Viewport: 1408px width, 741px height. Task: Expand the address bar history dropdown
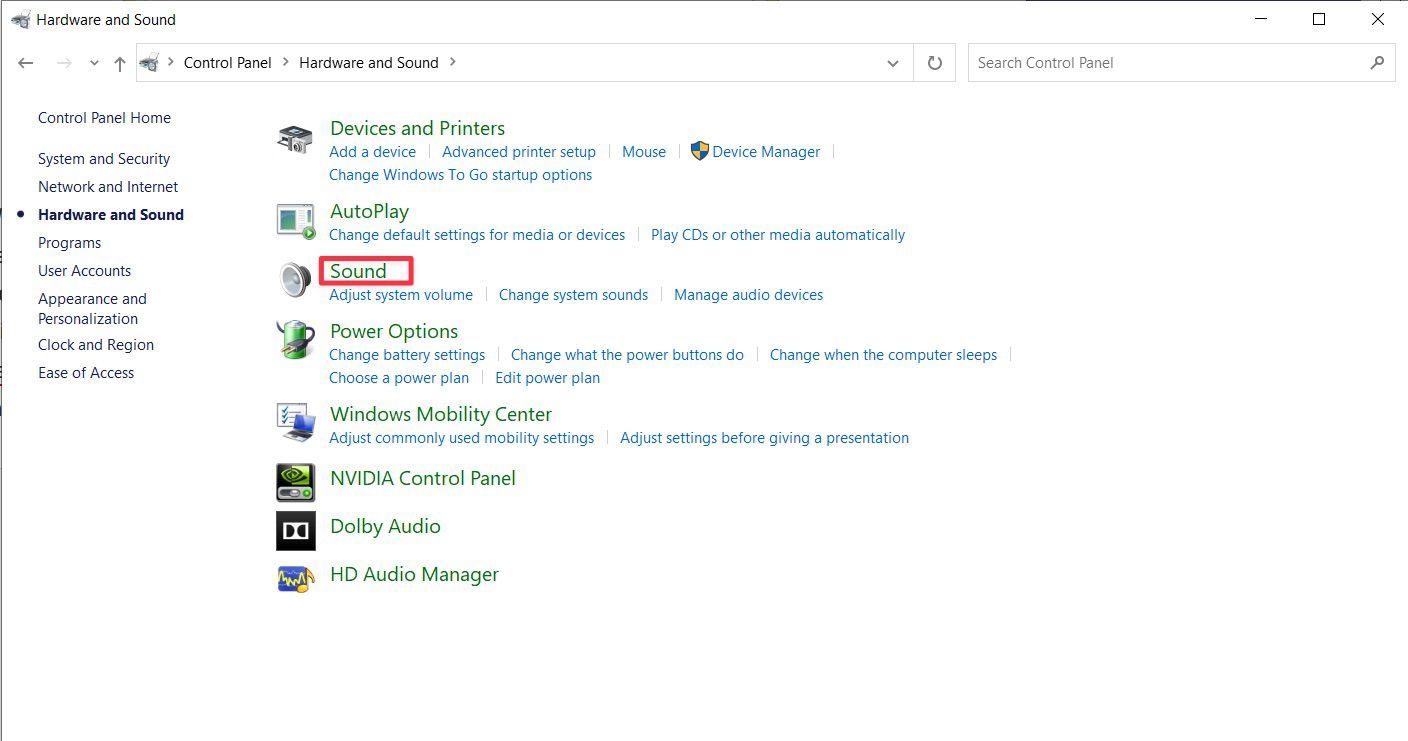892,63
